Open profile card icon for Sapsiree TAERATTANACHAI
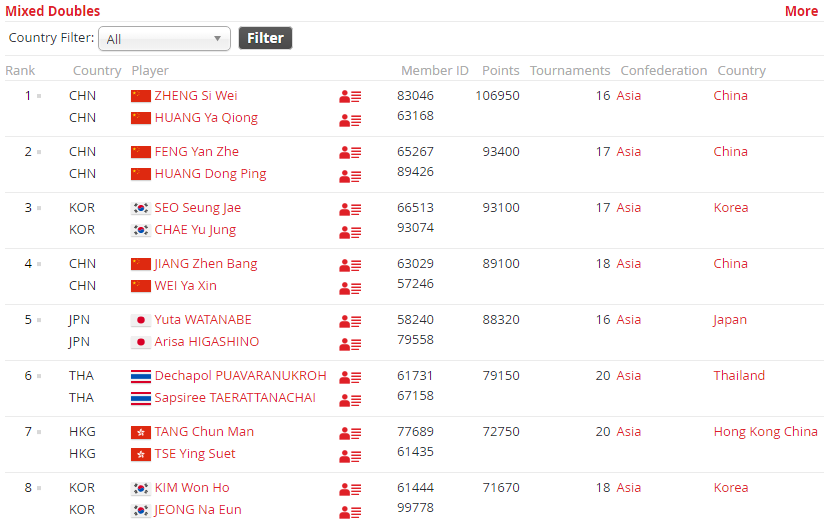The image size is (832, 525). tap(350, 400)
